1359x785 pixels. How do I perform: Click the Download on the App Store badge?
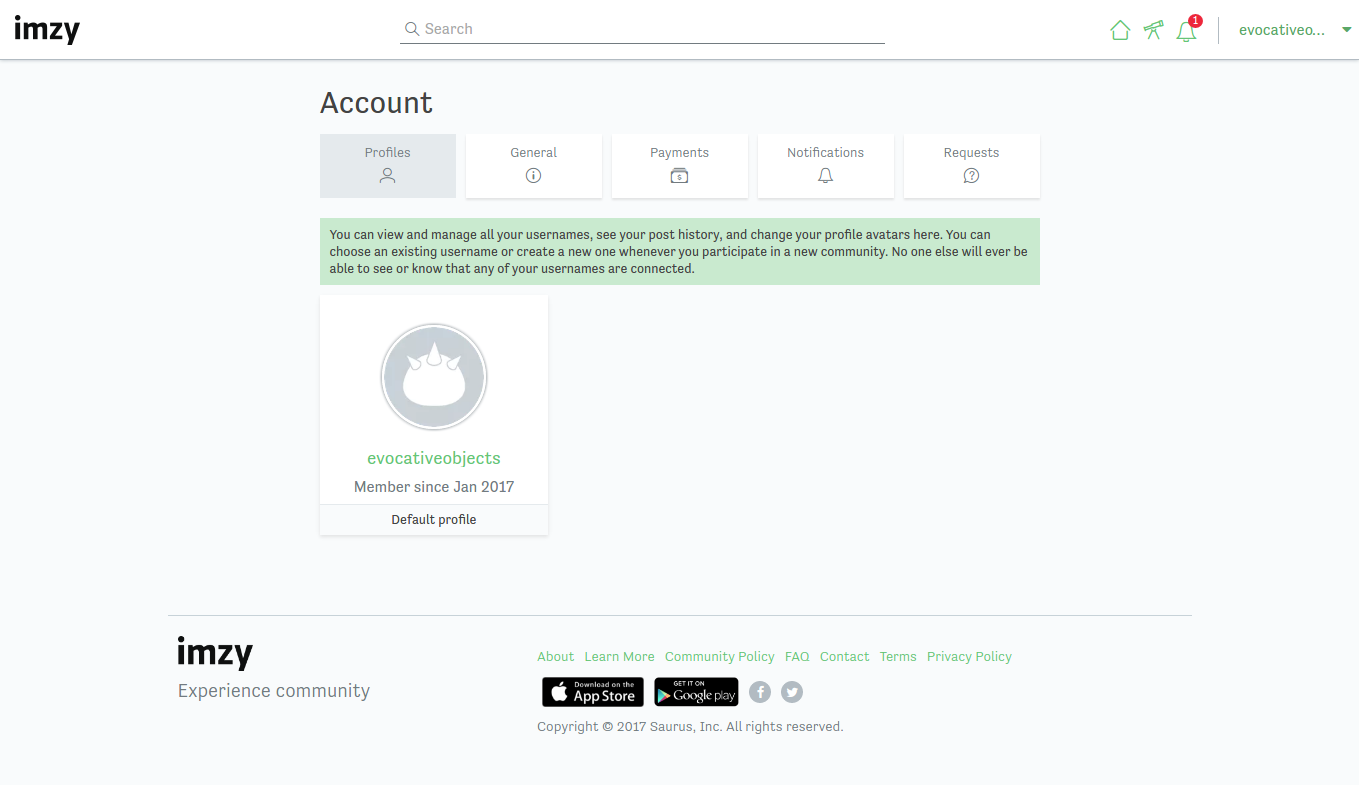(x=593, y=692)
